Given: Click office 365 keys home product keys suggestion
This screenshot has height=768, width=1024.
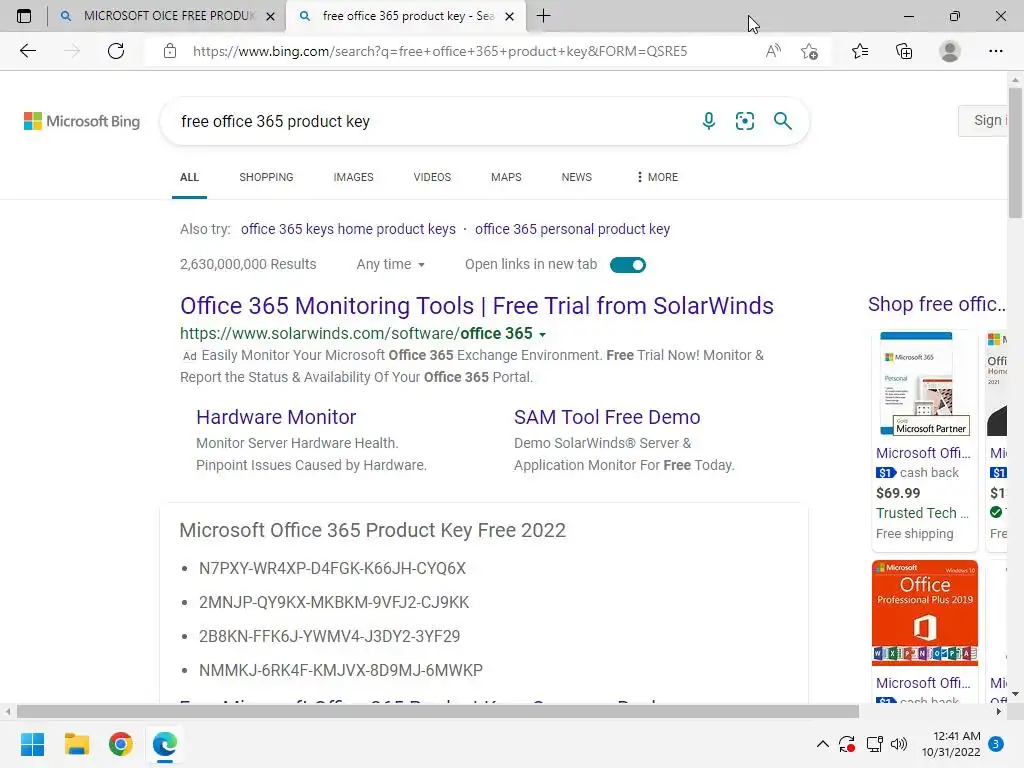Looking at the screenshot, I should coord(348,229).
